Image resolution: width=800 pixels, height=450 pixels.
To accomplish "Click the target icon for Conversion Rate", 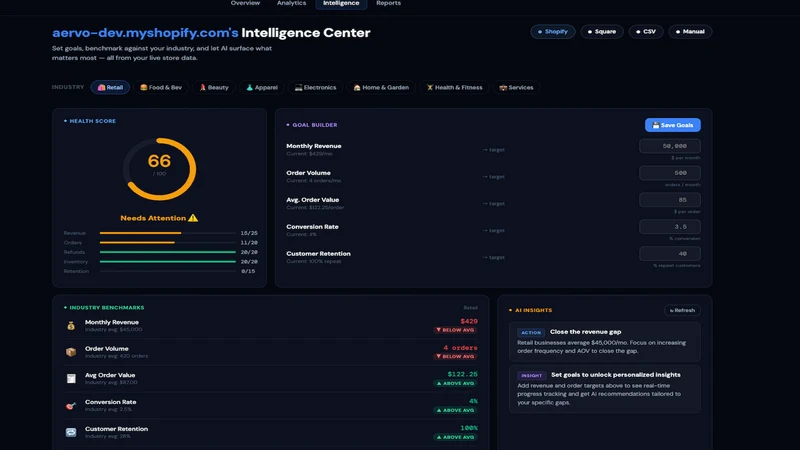I will click(x=71, y=406).
